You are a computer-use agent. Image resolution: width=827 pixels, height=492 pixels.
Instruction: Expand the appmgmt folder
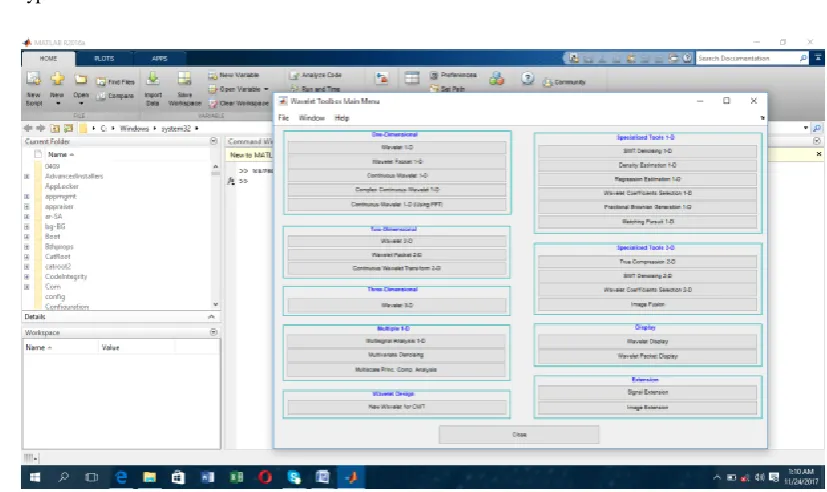pos(27,196)
